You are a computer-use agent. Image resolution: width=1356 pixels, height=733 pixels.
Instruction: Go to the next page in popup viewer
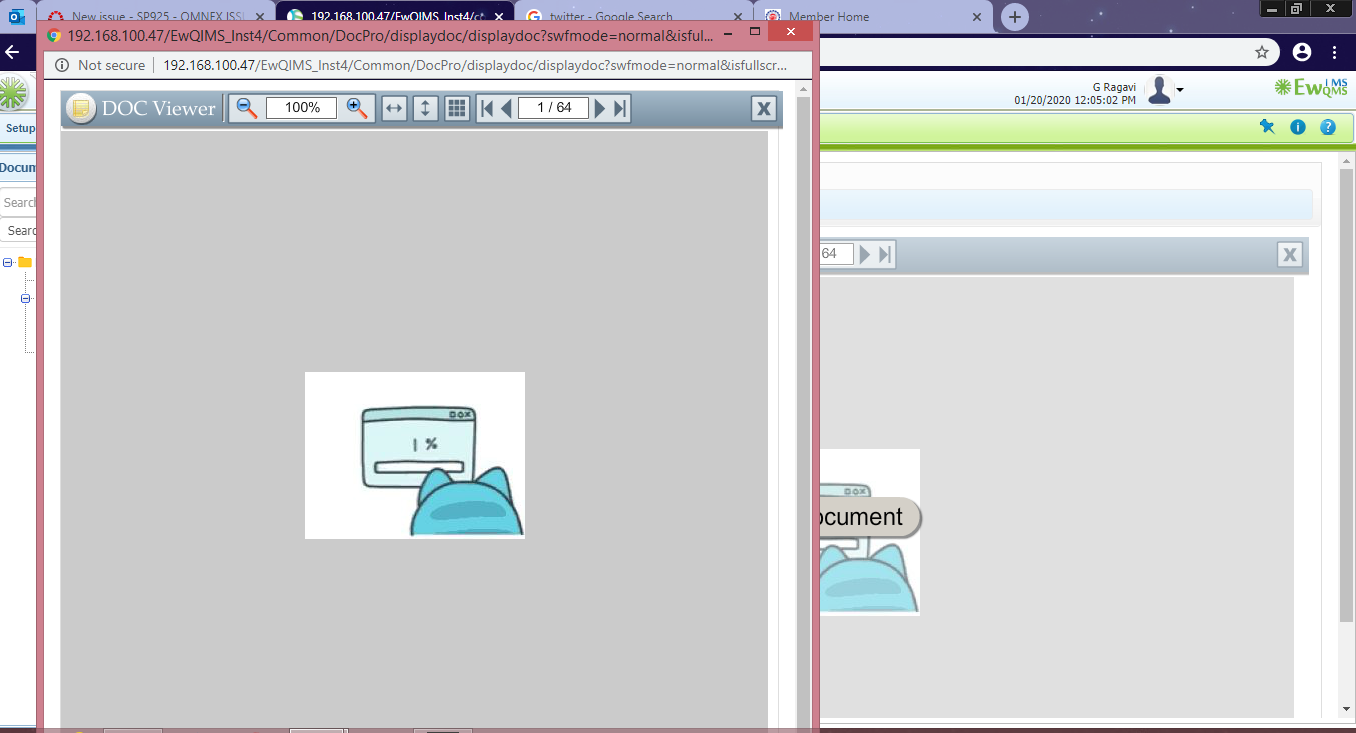600,108
